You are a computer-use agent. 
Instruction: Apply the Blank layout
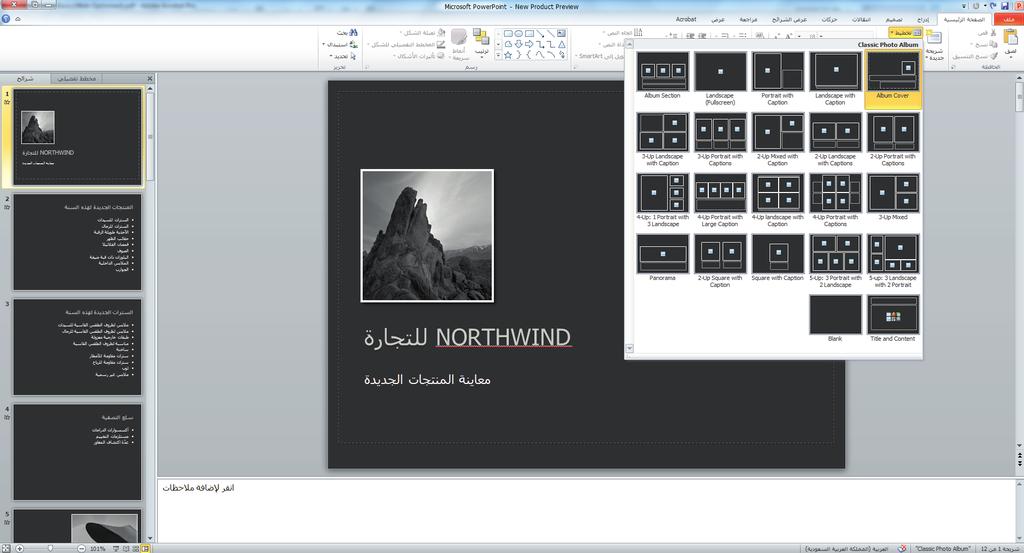coord(835,319)
